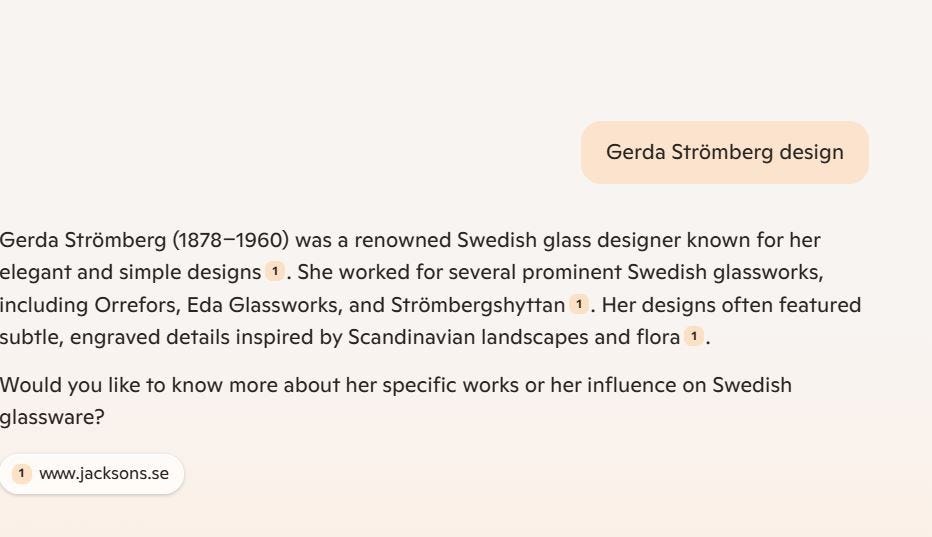Click the "(1878–1960)" dates in the answer
This screenshot has height=537, width=932.
(x=231, y=240)
